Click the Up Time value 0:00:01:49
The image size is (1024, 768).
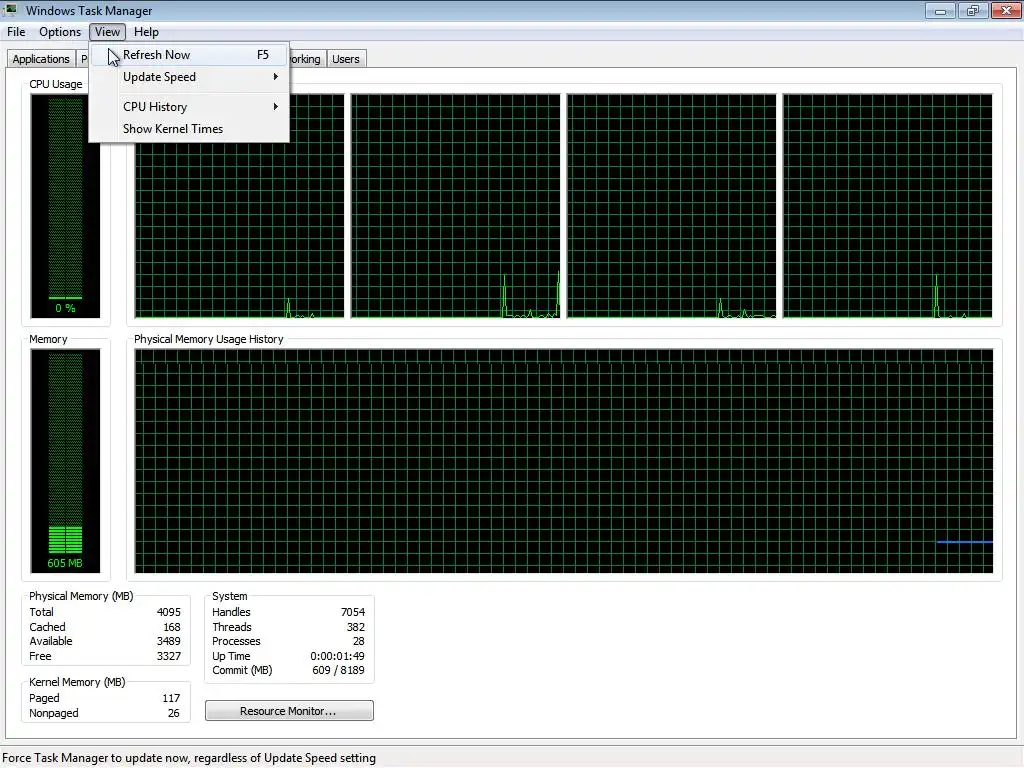pyautogui.click(x=338, y=656)
